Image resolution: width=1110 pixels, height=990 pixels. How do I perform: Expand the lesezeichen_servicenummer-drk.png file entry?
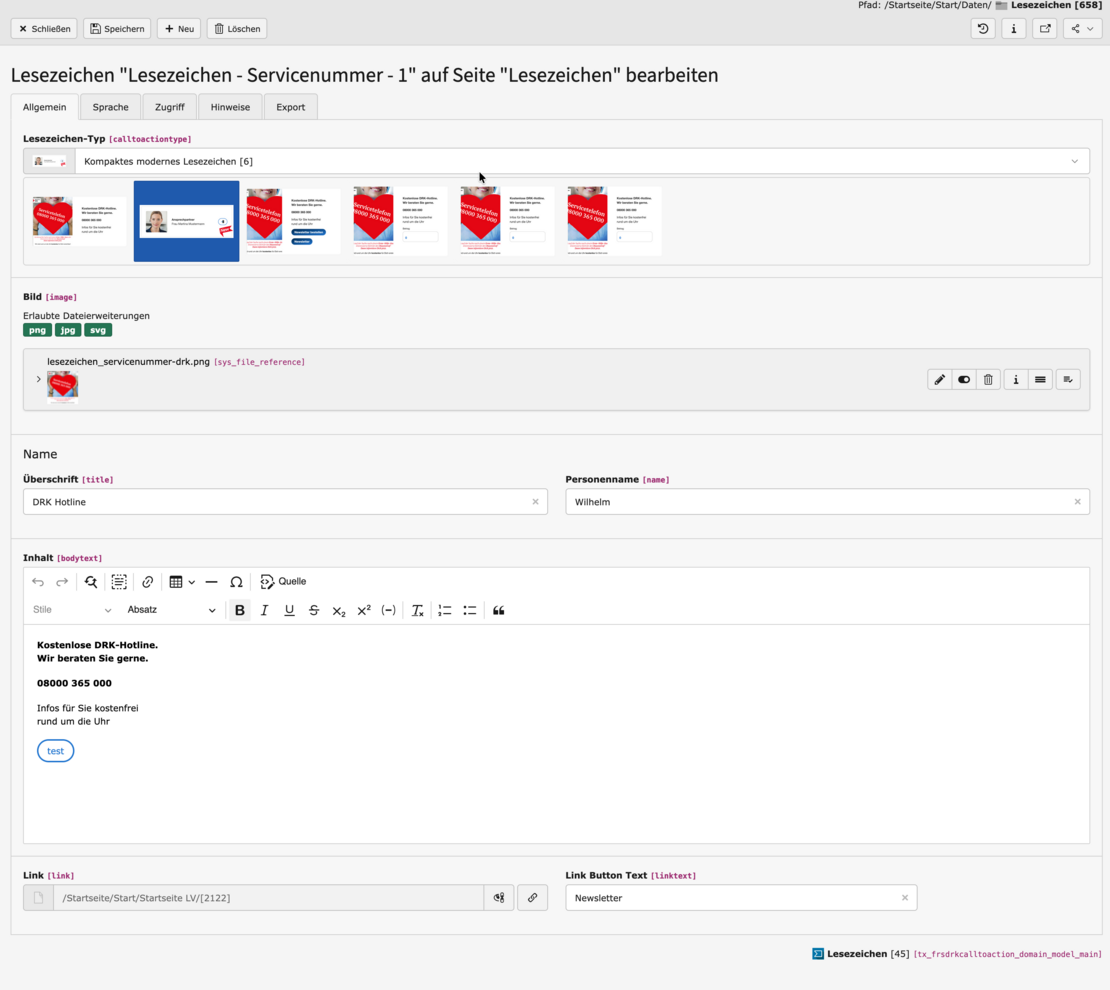(x=39, y=380)
